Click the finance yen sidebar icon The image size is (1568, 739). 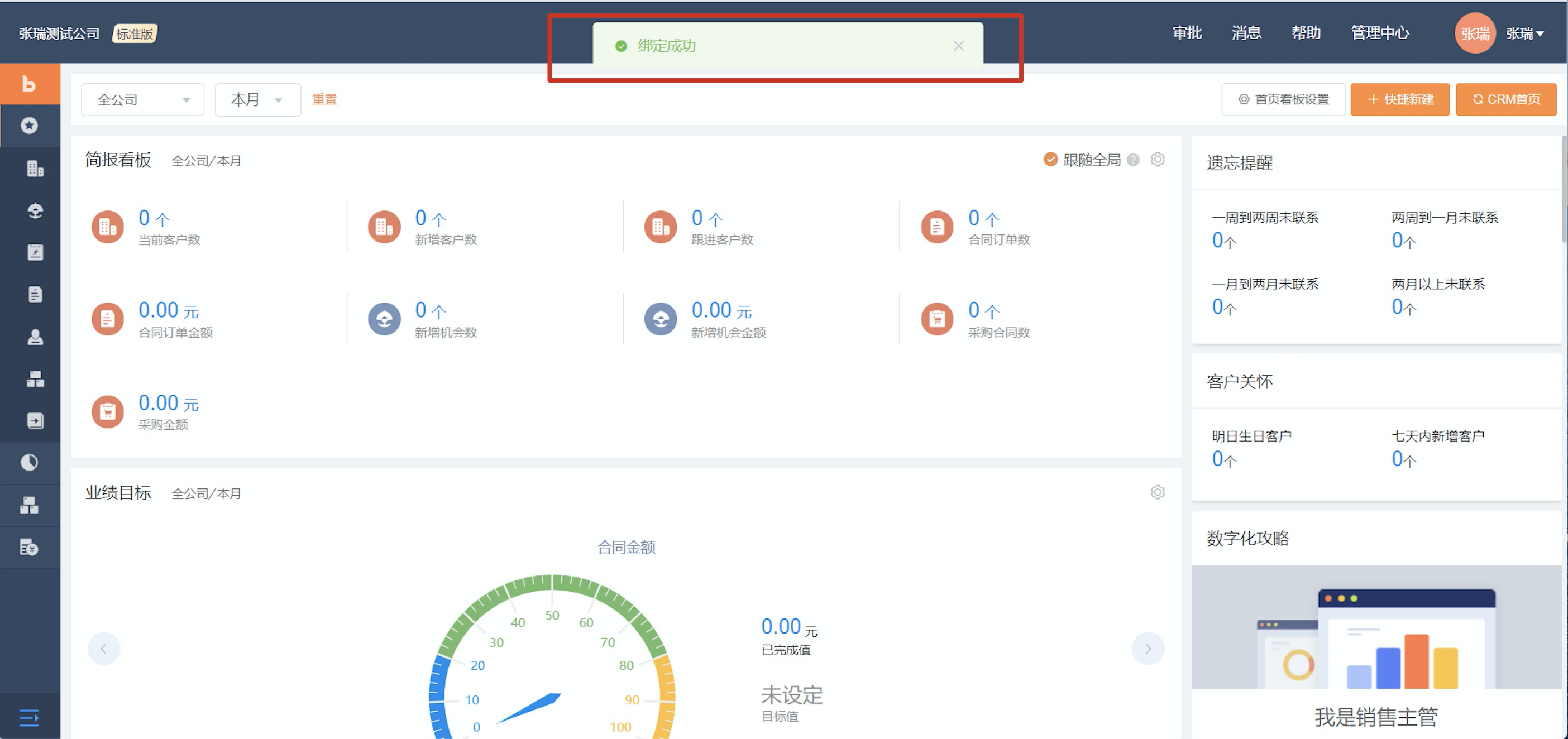pyautogui.click(x=28, y=547)
